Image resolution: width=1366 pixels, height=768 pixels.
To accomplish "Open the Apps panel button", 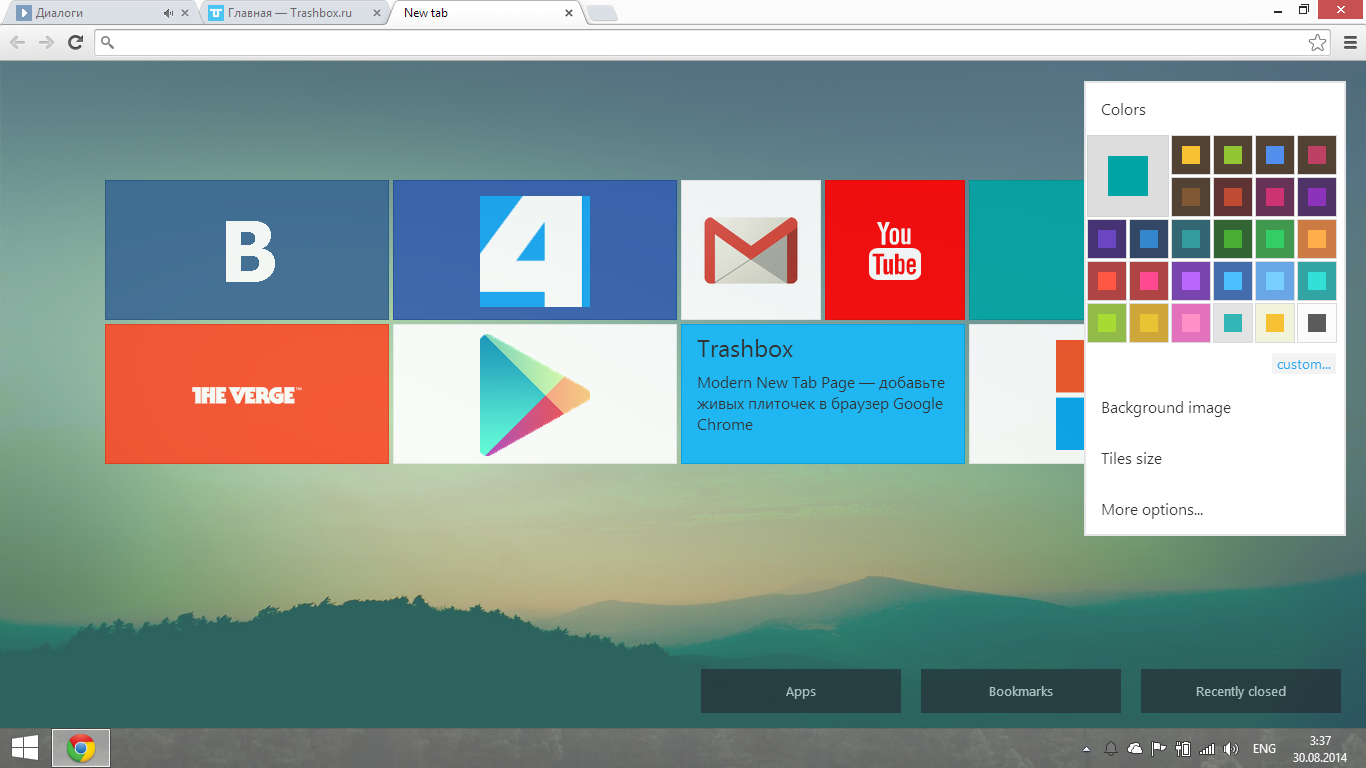I will pyautogui.click(x=801, y=691).
